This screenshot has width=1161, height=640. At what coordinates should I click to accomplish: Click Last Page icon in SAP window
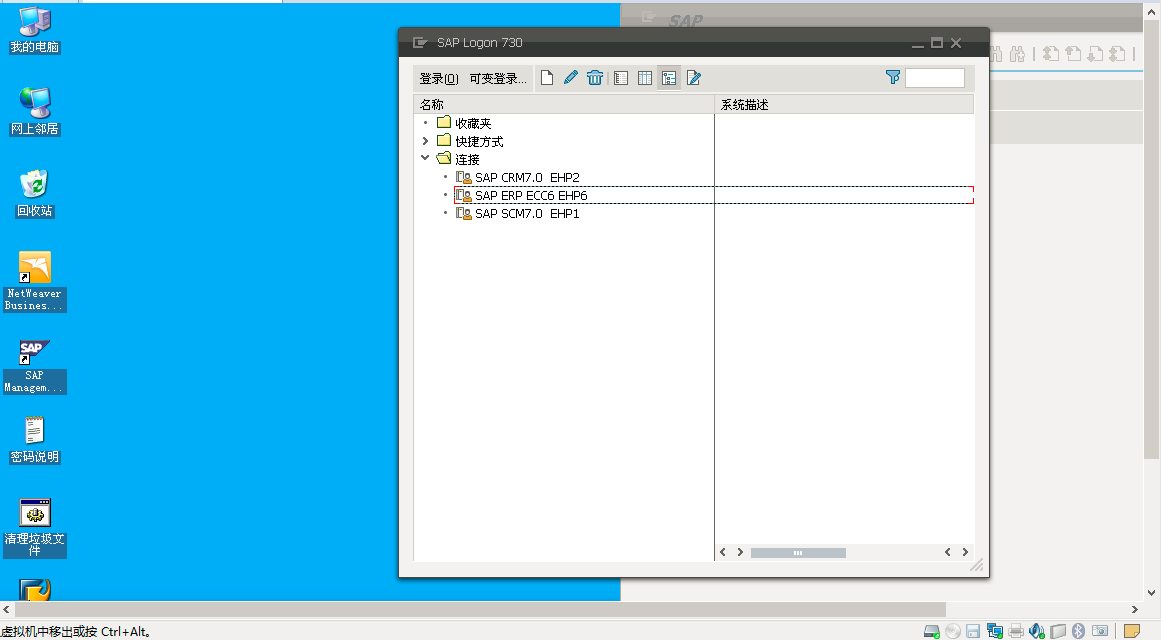[1117, 54]
